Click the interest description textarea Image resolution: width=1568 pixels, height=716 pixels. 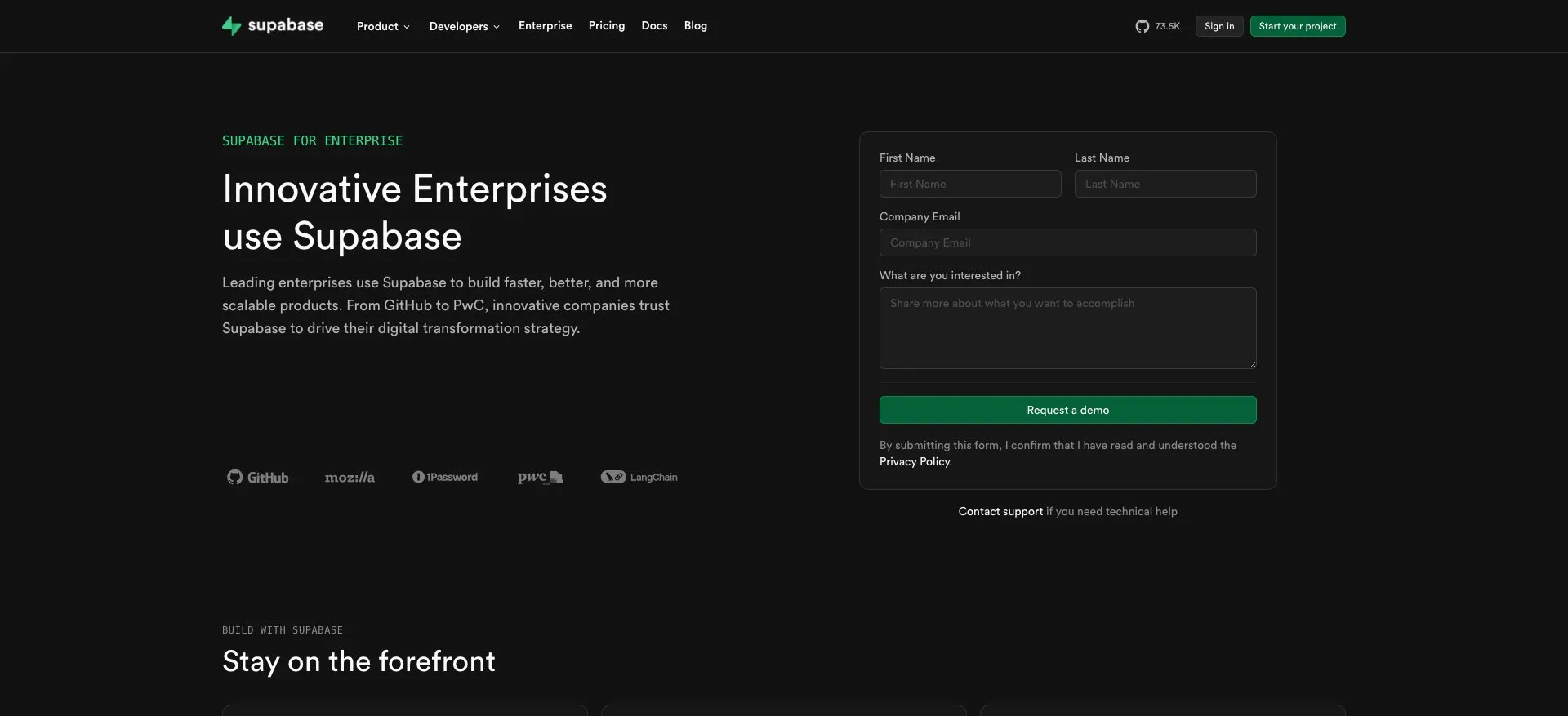[1068, 328]
